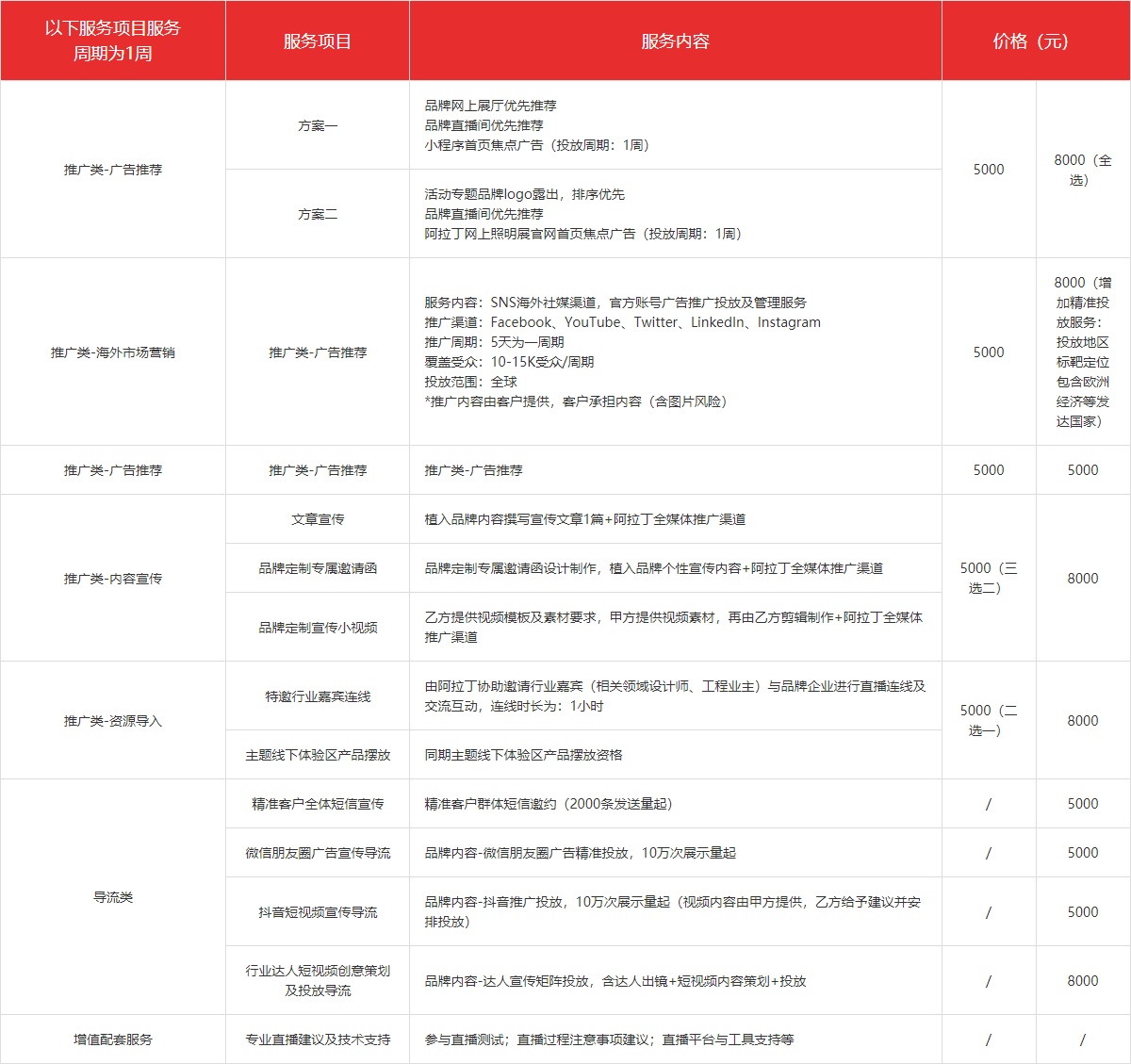Click the 文章宣传 service item
The height and width of the screenshot is (1064, 1131).
(x=318, y=519)
